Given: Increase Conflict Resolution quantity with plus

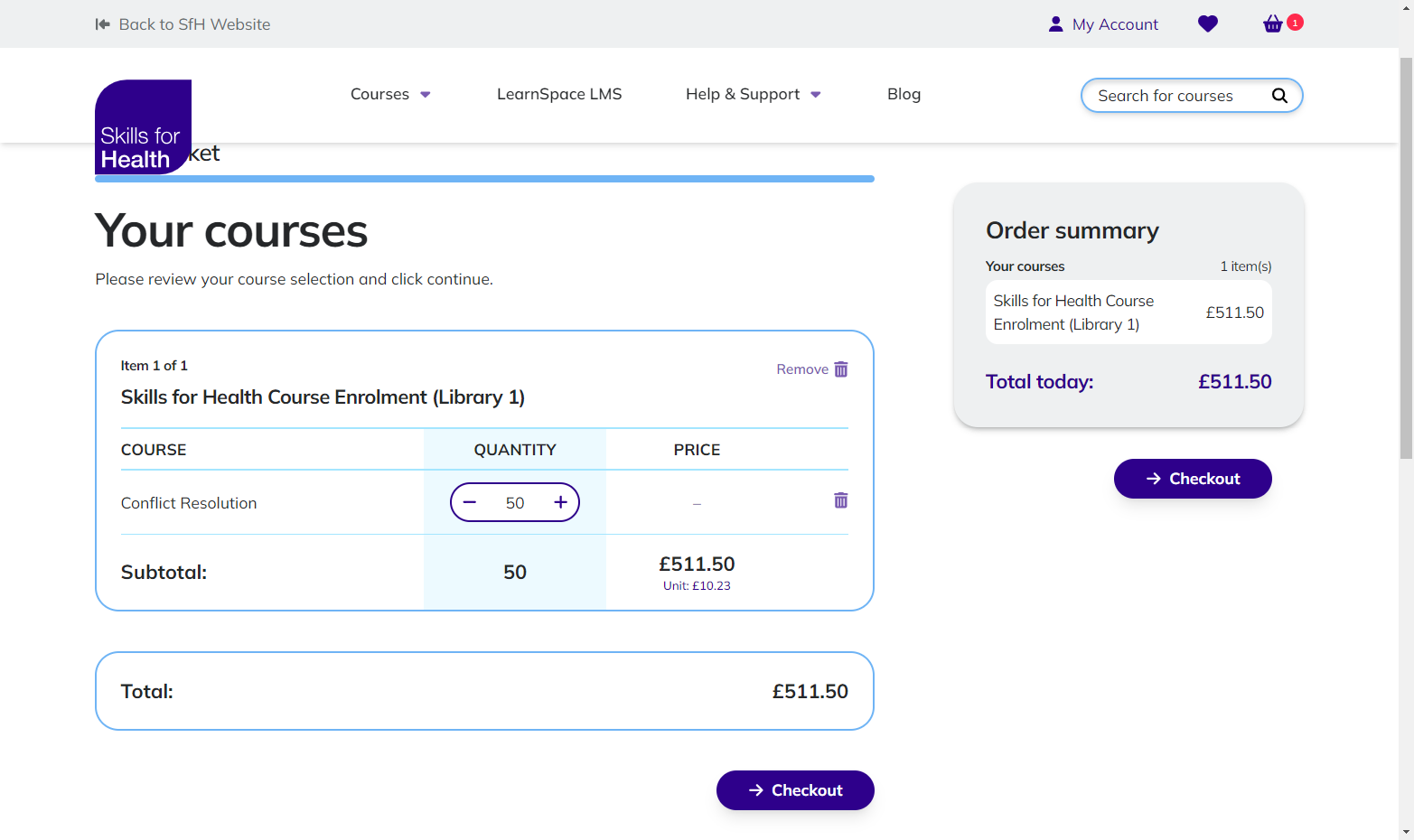Looking at the screenshot, I should tap(560, 502).
